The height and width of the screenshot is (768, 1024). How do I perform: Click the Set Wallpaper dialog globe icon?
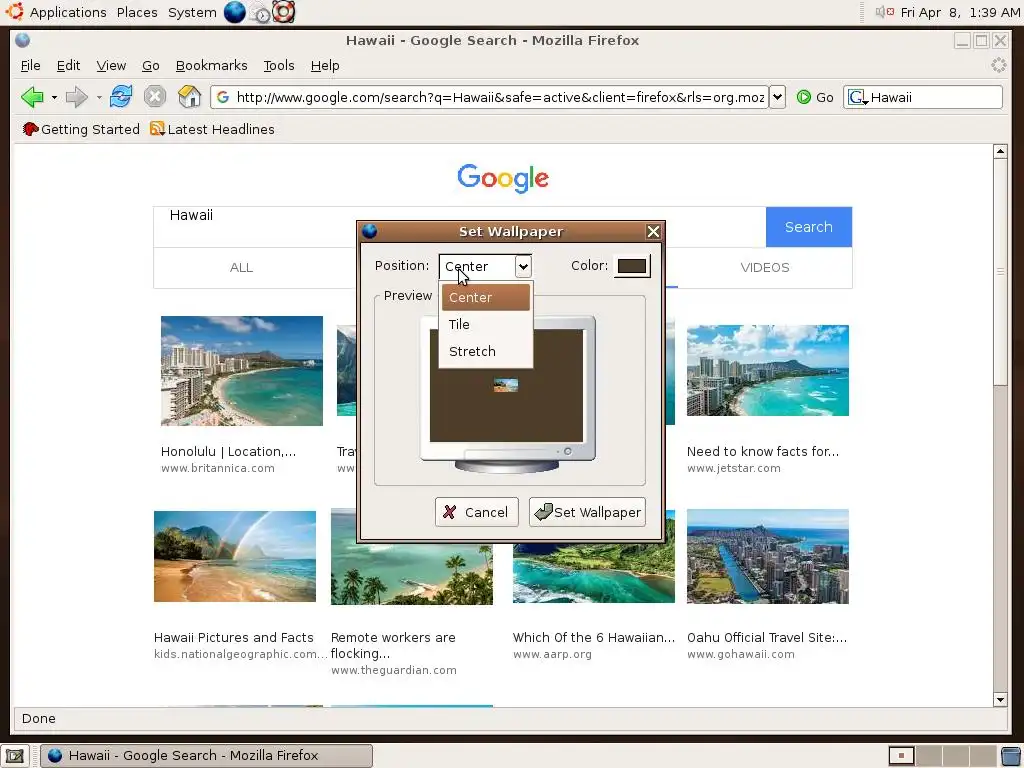tap(370, 231)
